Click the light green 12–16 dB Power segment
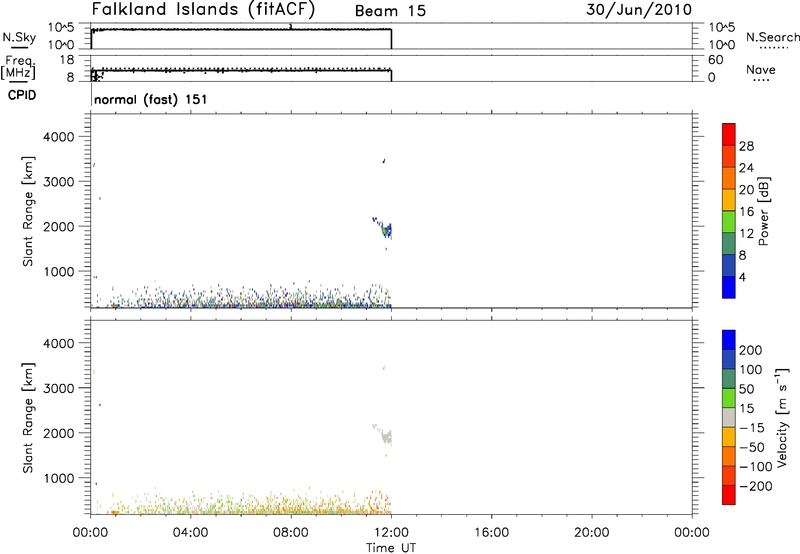 [729, 221]
